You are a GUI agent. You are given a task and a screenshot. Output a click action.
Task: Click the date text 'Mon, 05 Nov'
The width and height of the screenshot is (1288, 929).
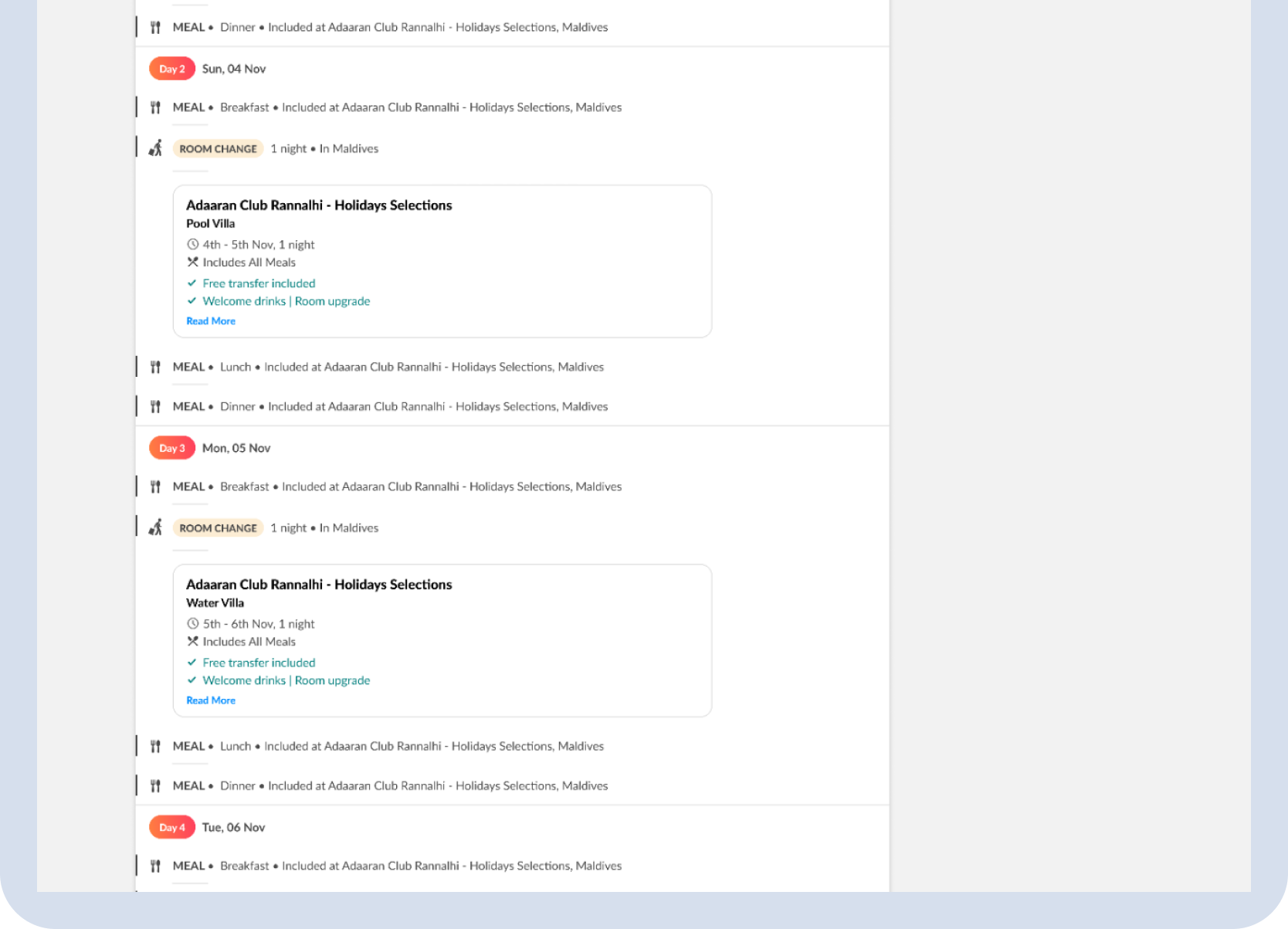pyautogui.click(x=236, y=448)
